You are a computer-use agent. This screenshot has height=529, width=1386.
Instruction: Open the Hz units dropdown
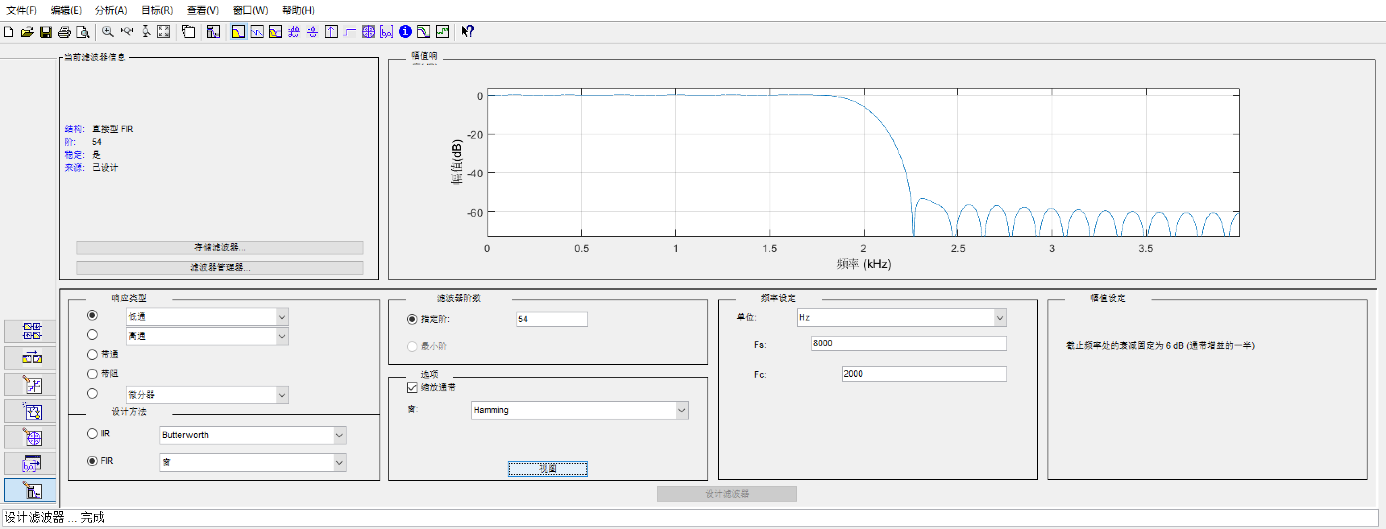(998, 318)
